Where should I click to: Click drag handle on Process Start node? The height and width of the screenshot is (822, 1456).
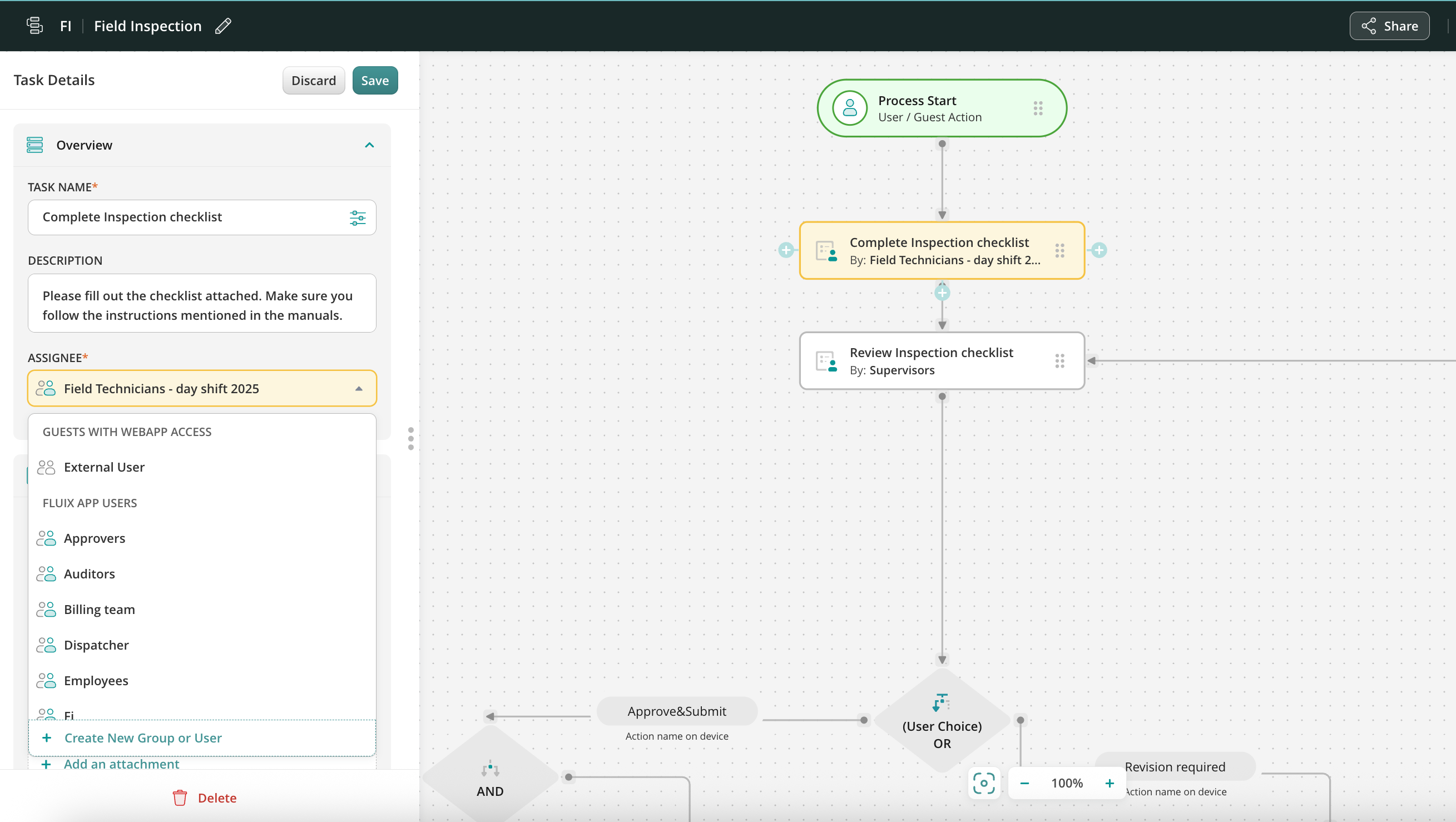tap(1038, 108)
